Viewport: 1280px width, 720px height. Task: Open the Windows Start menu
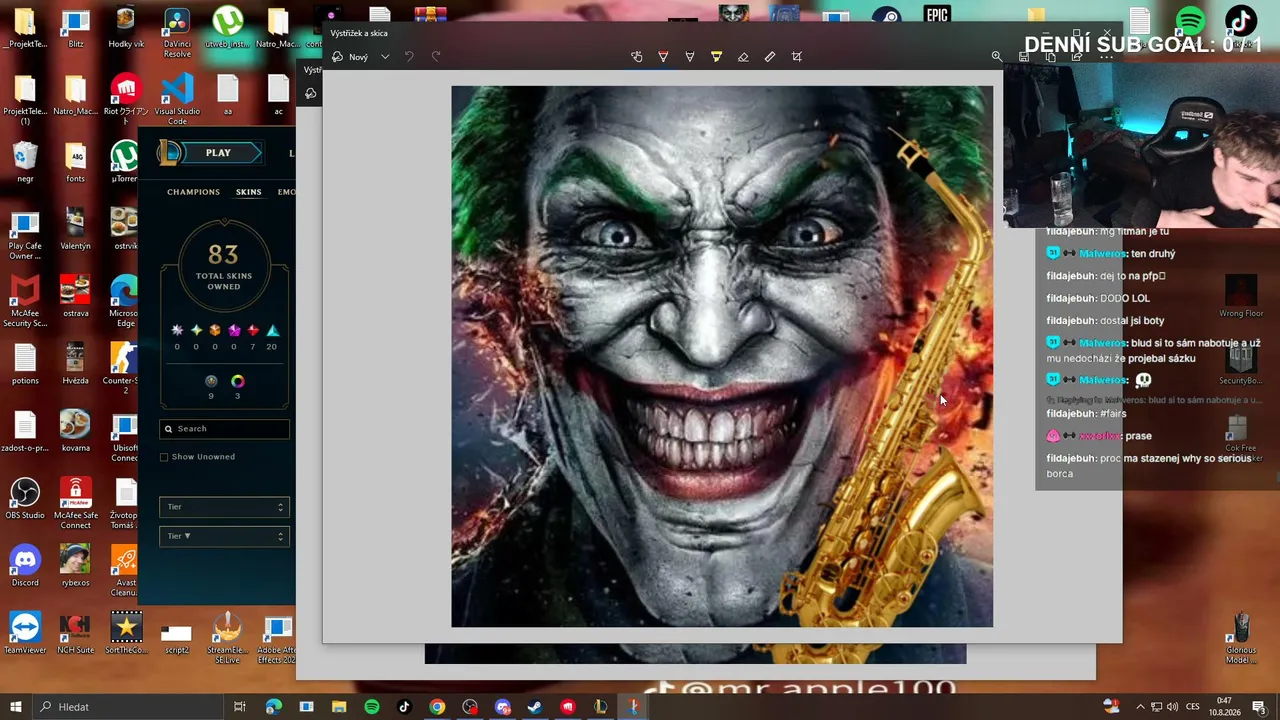16,707
